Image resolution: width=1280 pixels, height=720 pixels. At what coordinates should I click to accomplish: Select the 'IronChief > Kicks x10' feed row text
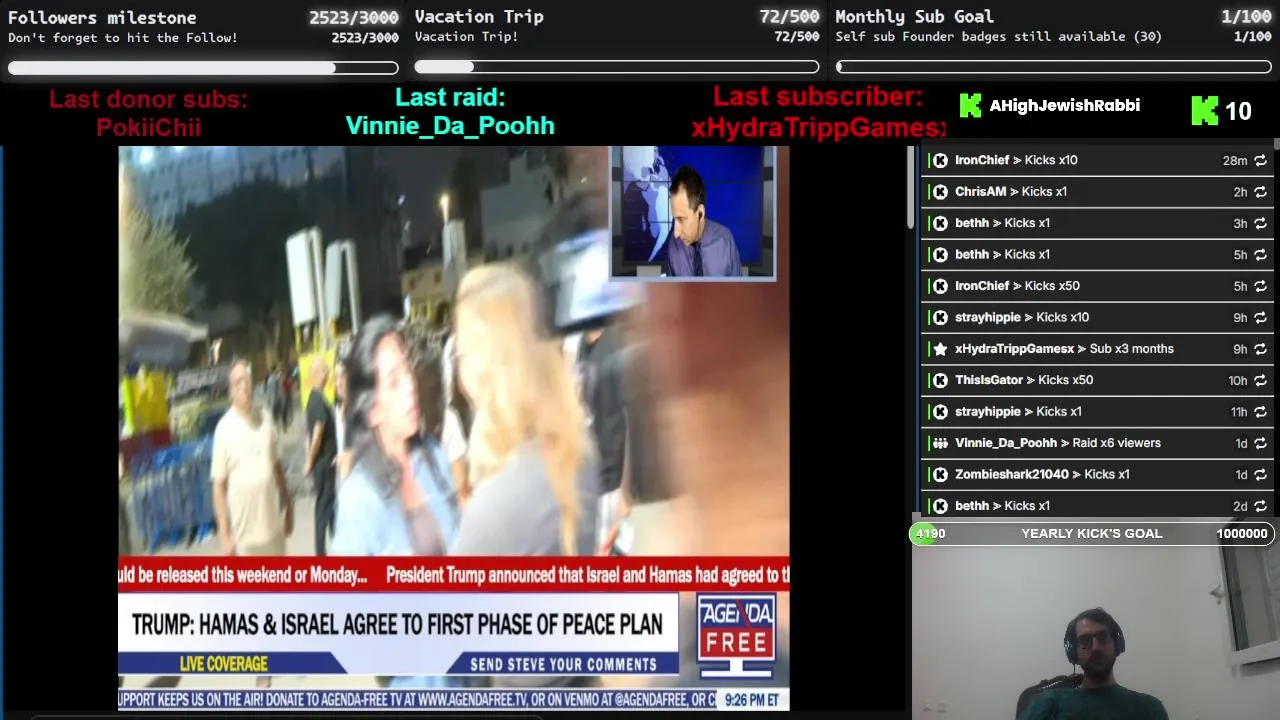click(1016, 160)
